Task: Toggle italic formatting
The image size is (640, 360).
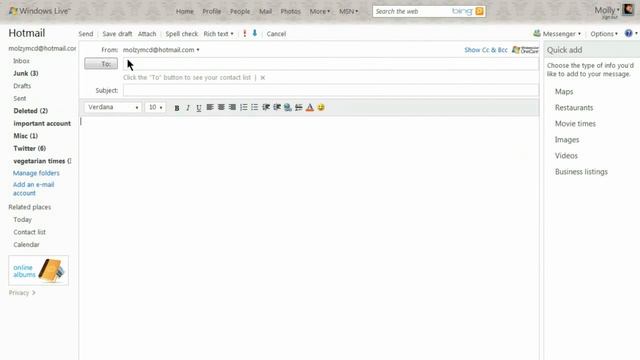Action: pos(188,108)
